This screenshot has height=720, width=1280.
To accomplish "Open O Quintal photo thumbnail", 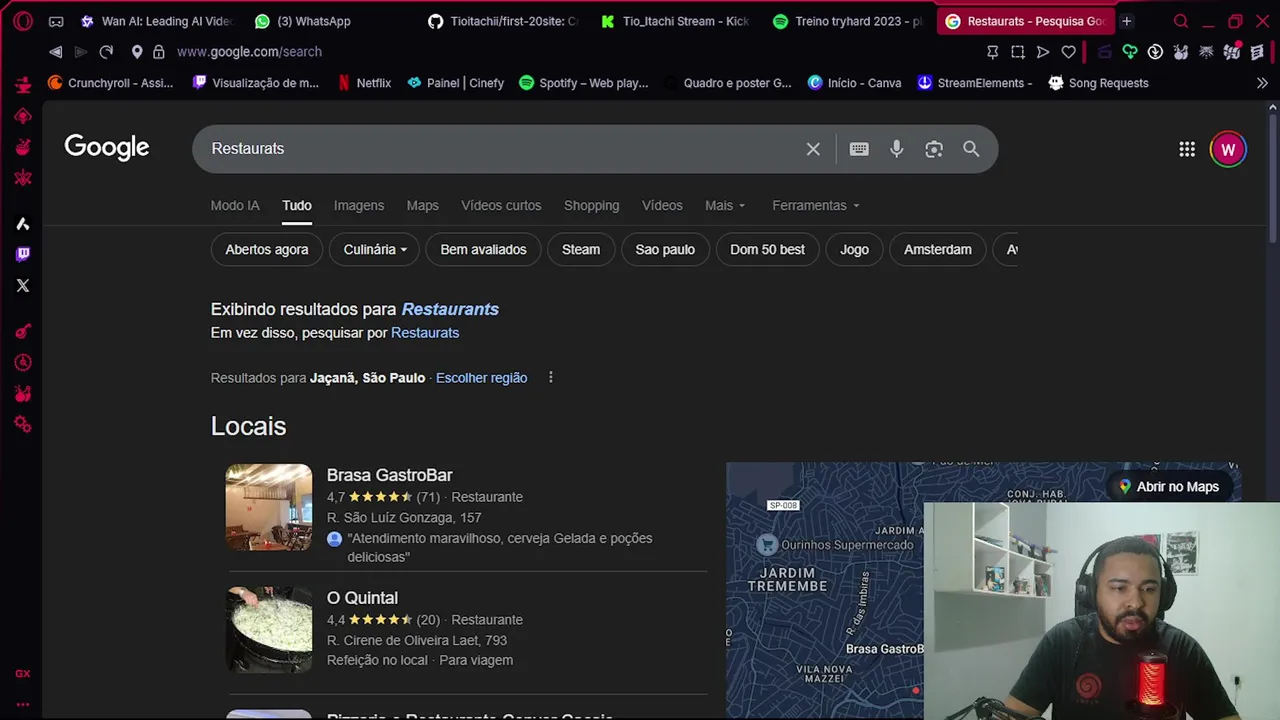I will click(x=269, y=630).
